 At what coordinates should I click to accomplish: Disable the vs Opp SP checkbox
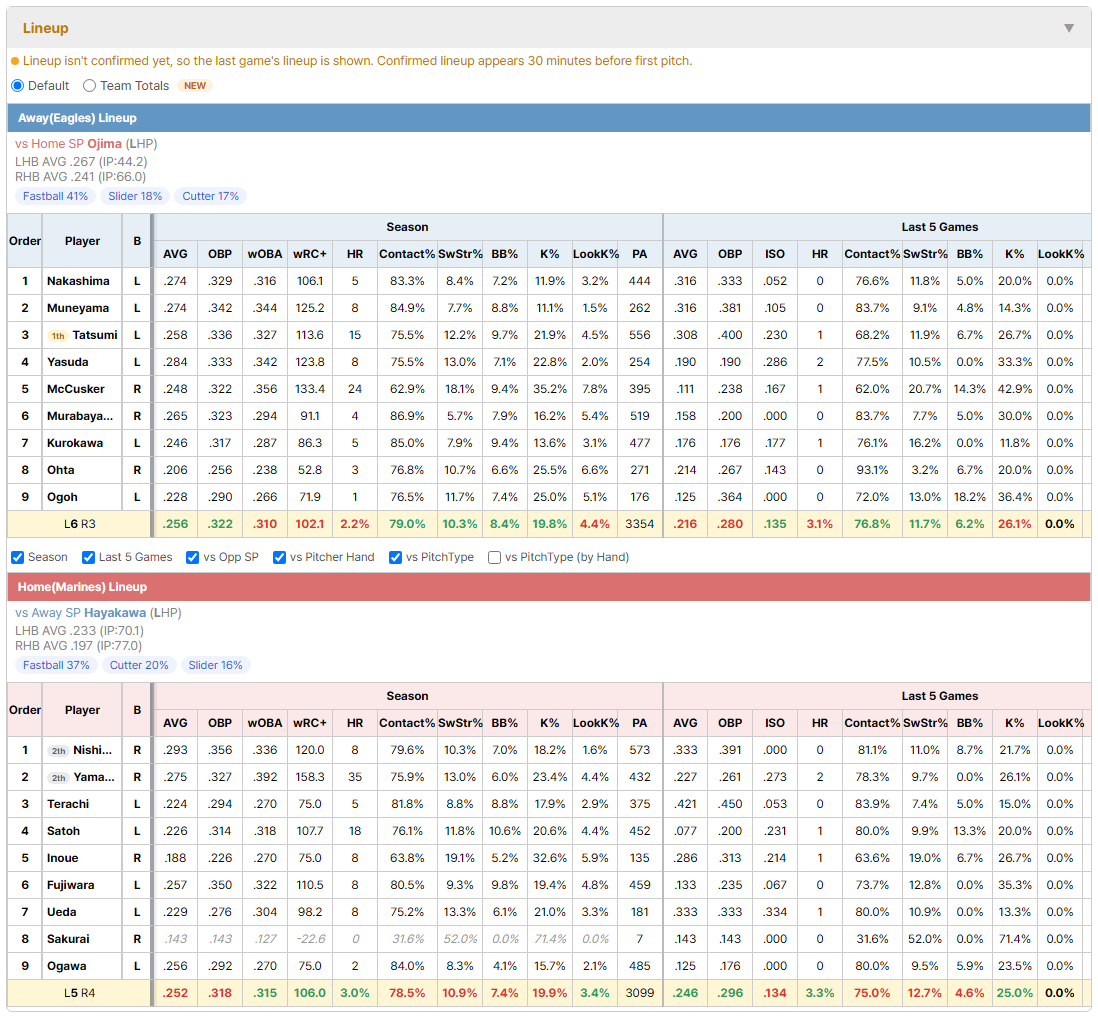pyautogui.click(x=193, y=557)
